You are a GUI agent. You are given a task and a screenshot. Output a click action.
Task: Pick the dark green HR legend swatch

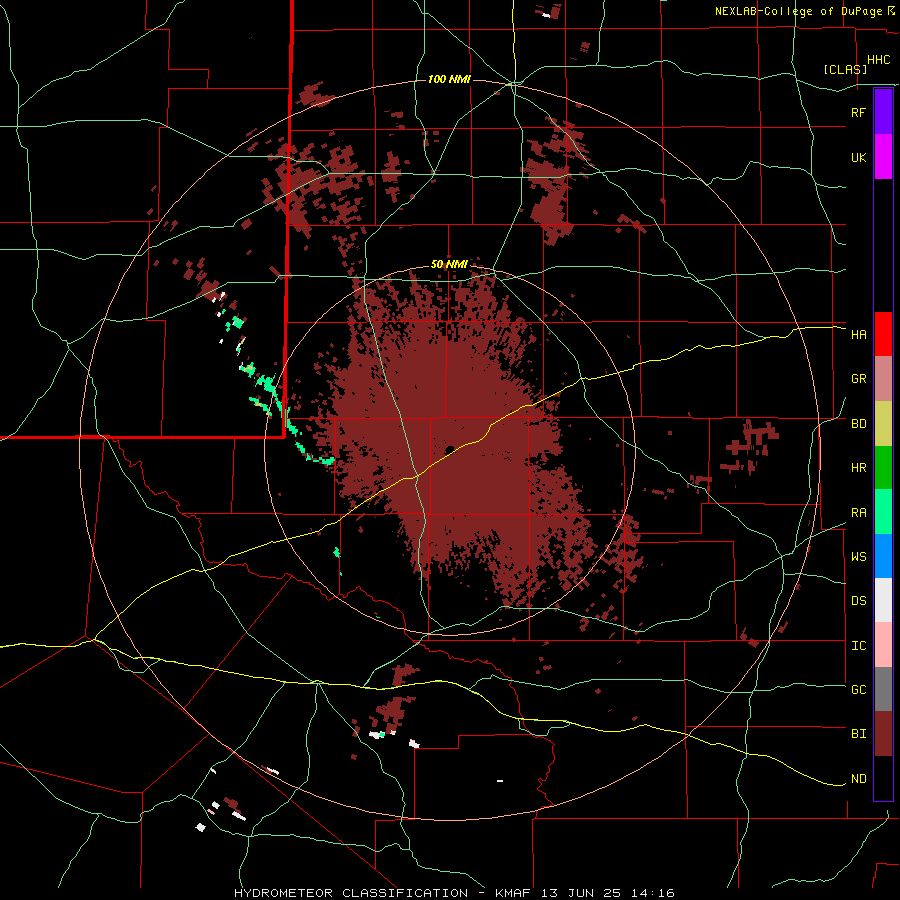883,468
